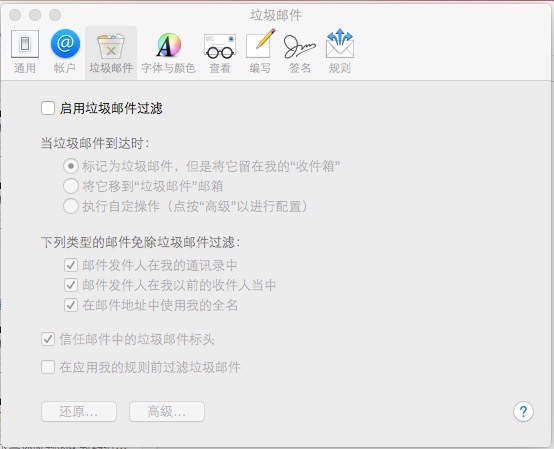Image resolution: width=554 pixels, height=449 pixels.
Task: Select the 垃圾邮件 junk mail trash icon
Action: 111,52
